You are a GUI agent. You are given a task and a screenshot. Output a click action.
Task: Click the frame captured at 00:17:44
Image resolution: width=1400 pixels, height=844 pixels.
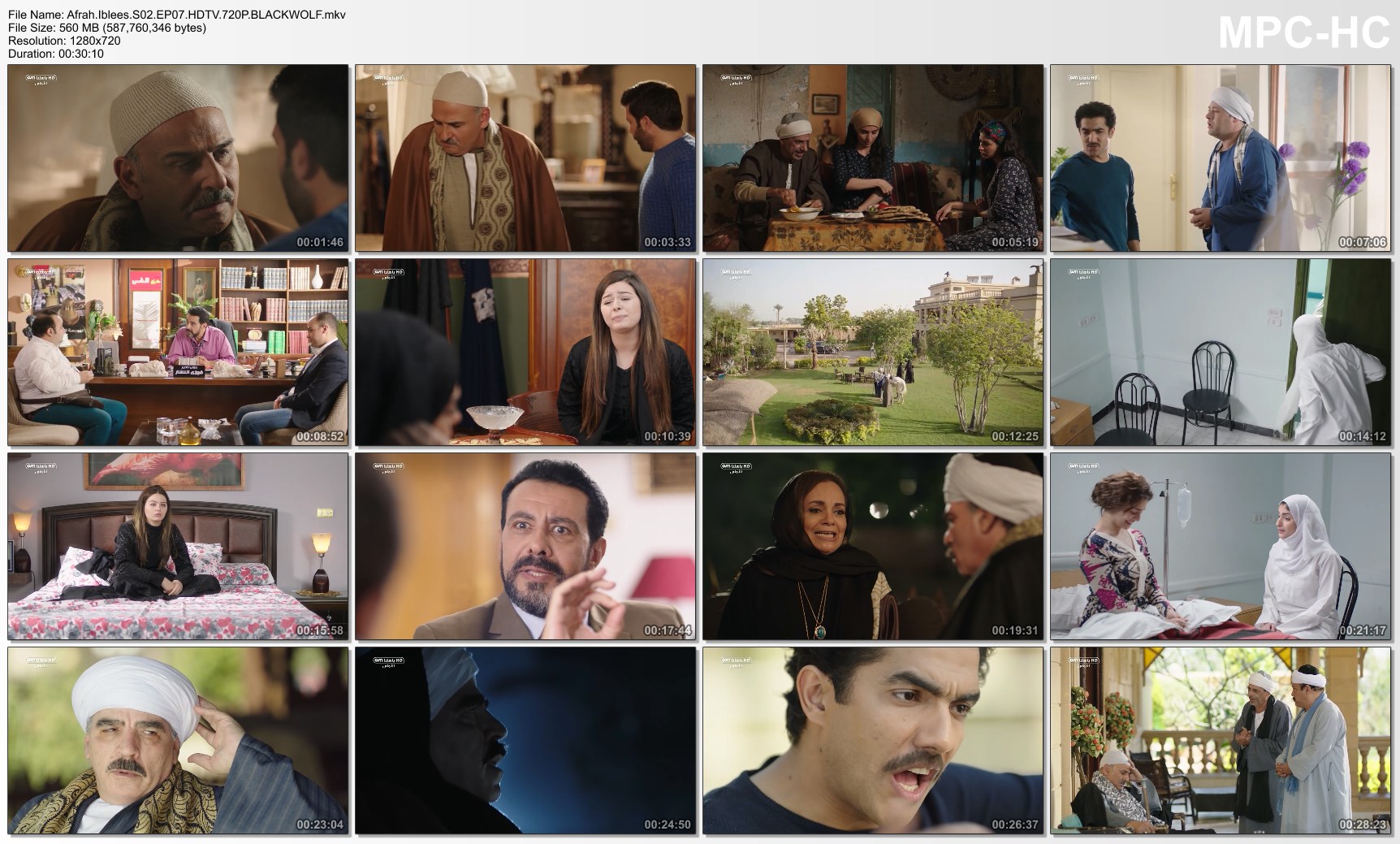click(x=525, y=547)
